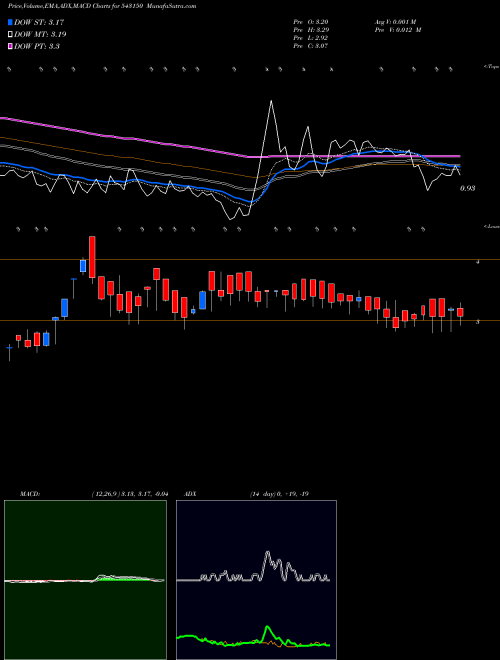Viewport: 500px width, 660px height.
Task: Click the price label 3 on the right axis
Action: (477, 322)
